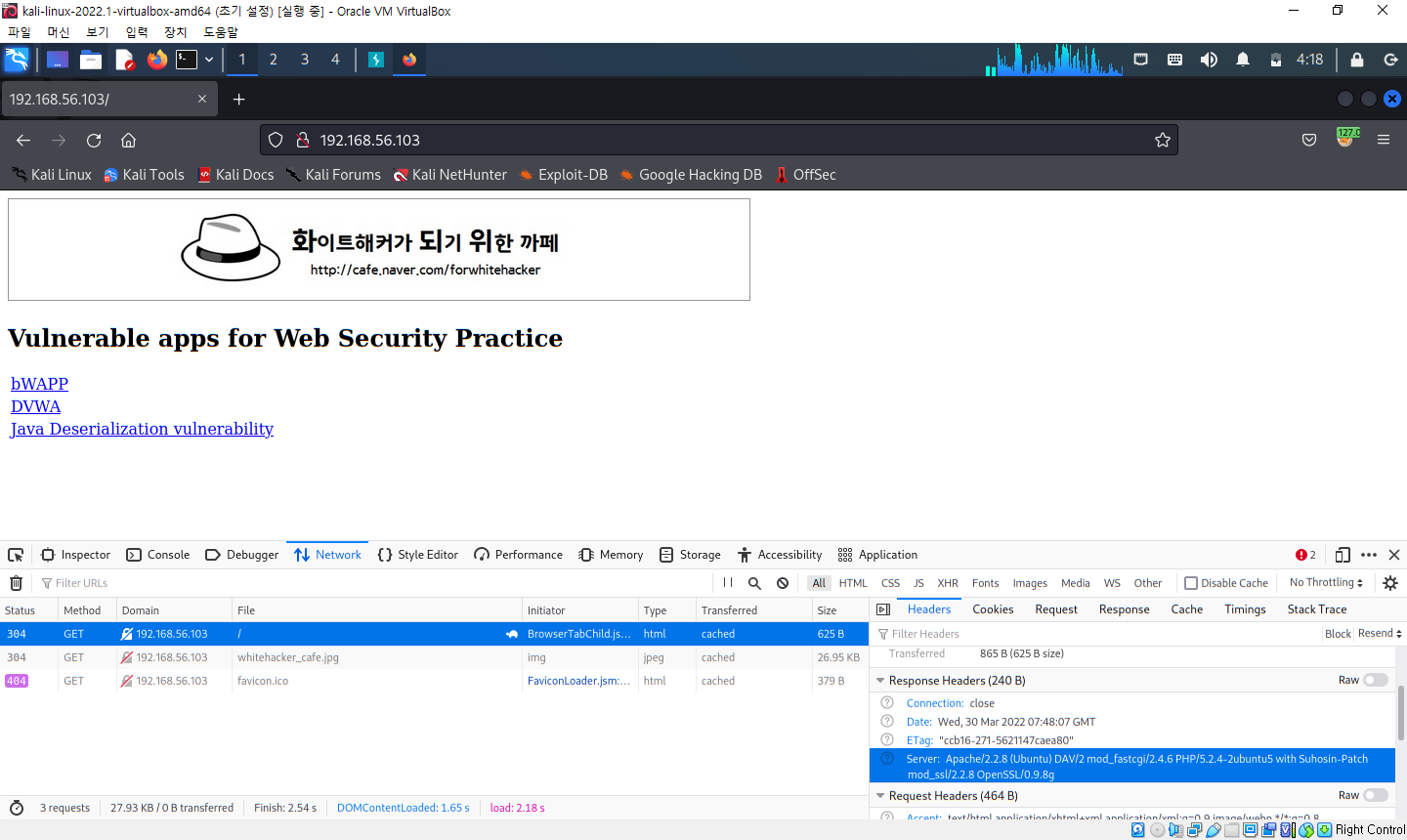Open Storage tab
The height and width of the screenshot is (840, 1407).
coord(690,555)
